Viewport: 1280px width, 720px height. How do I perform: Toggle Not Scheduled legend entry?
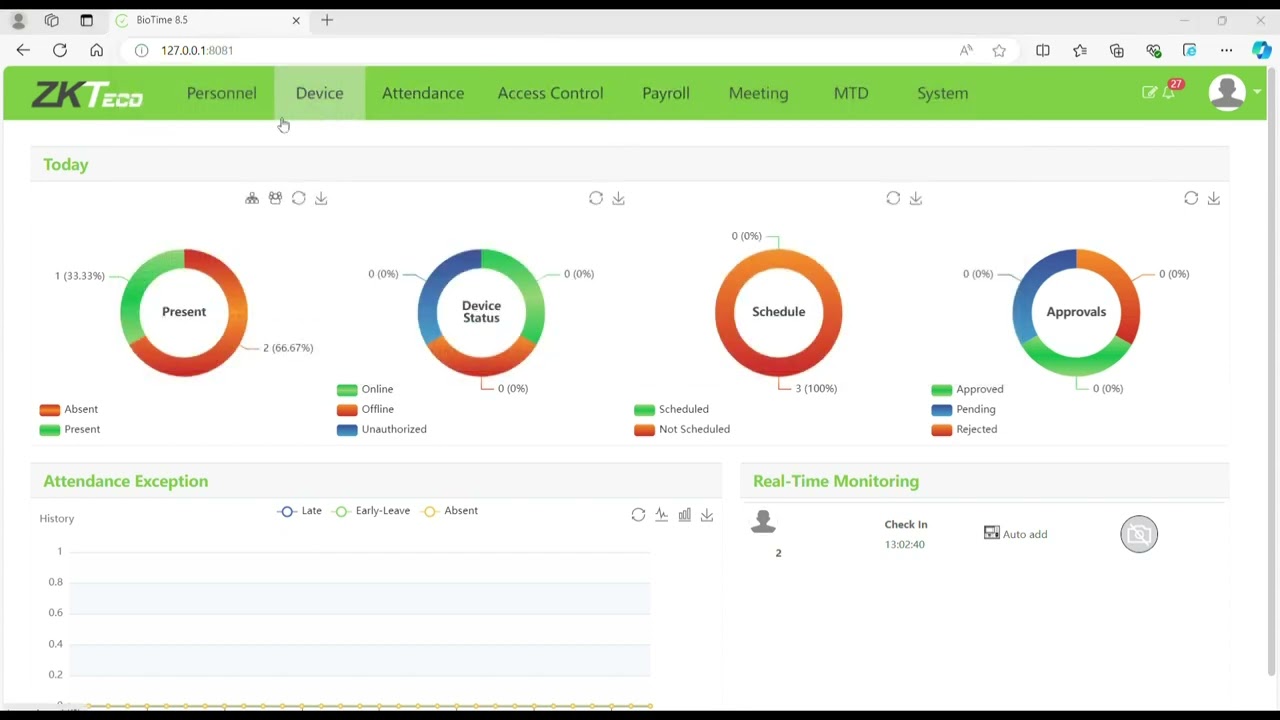pyautogui.click(x=682, y=429)
